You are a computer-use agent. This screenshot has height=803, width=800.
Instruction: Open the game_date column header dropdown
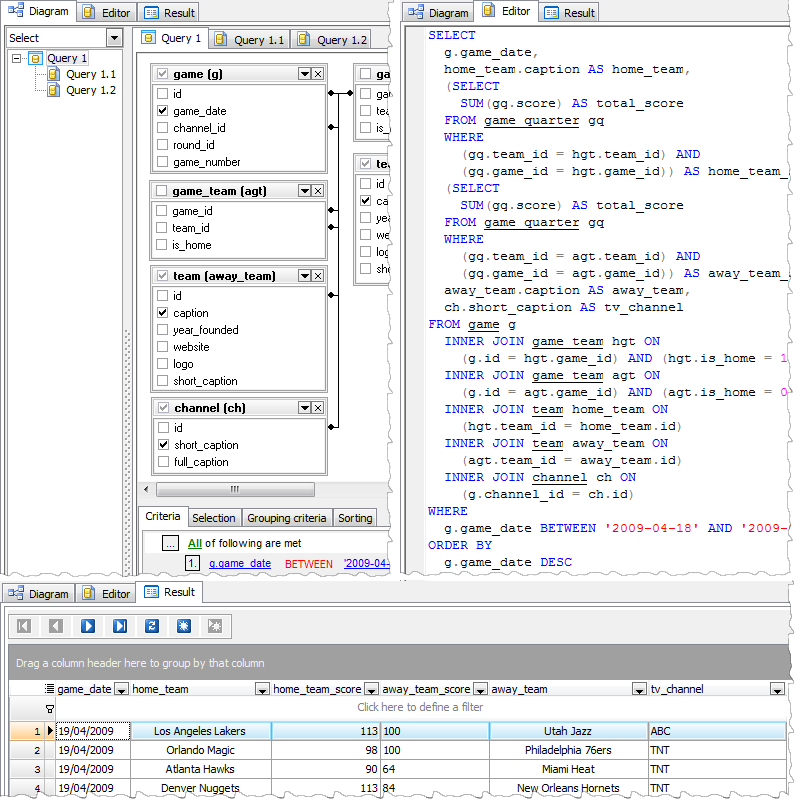(x=121, y=689)
